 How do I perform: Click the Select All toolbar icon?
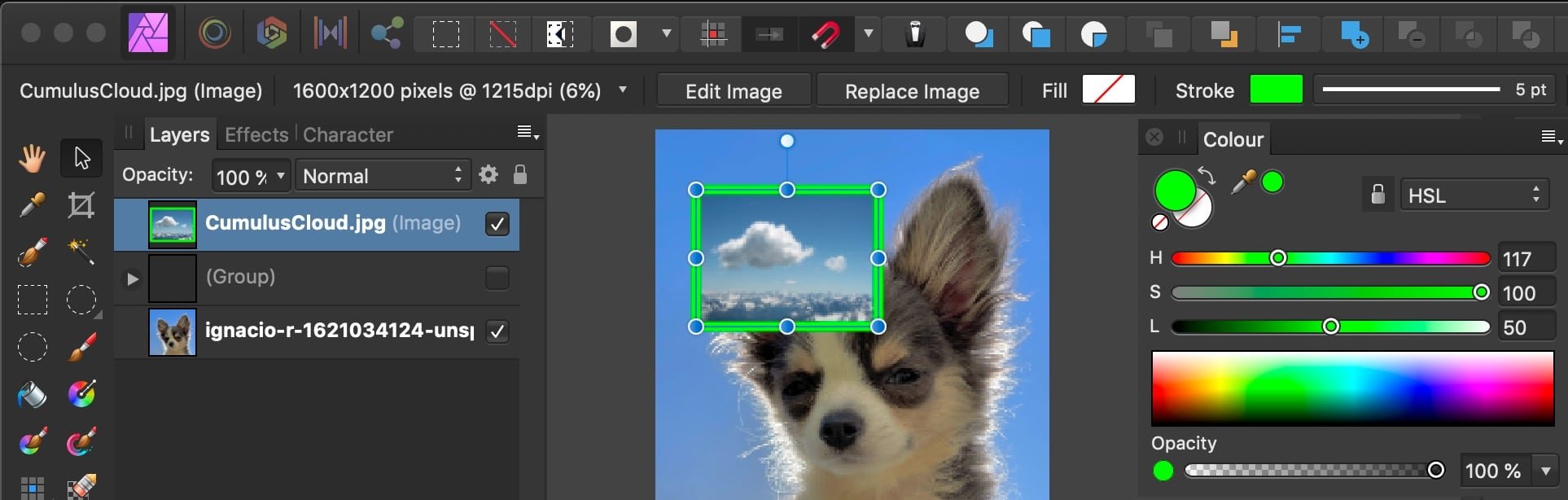tap(445, 34)
